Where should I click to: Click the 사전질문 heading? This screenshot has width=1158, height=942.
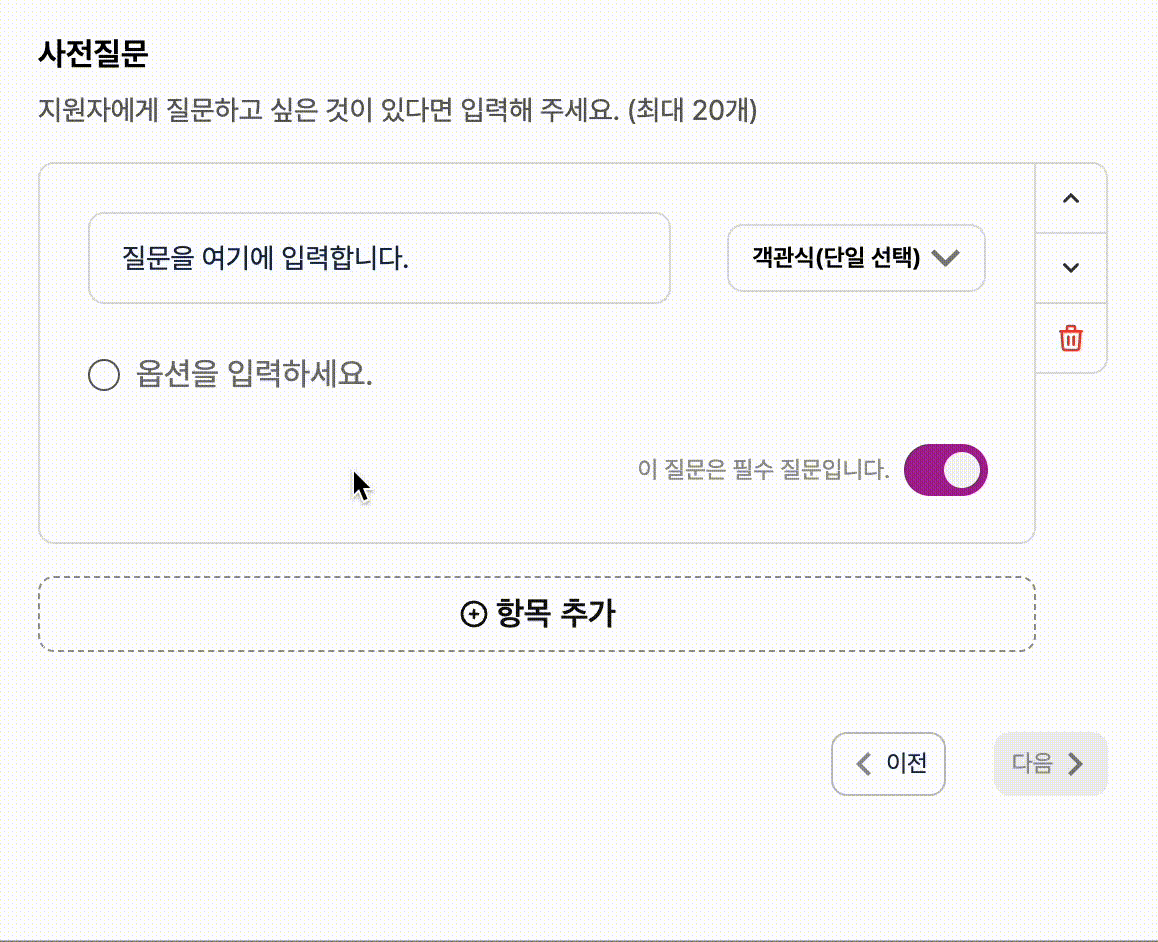point(93,53)
